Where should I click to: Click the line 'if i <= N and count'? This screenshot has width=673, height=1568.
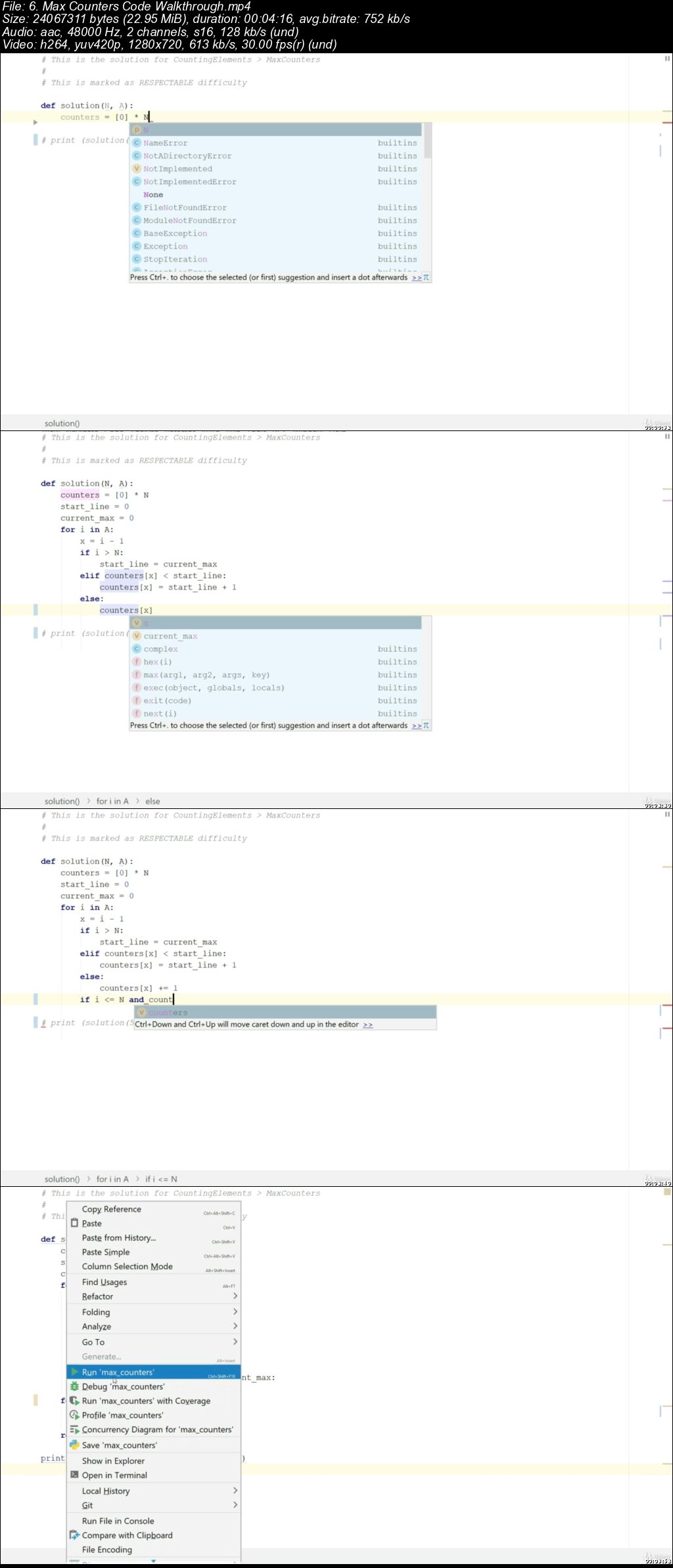click(x=126, y=1000)
